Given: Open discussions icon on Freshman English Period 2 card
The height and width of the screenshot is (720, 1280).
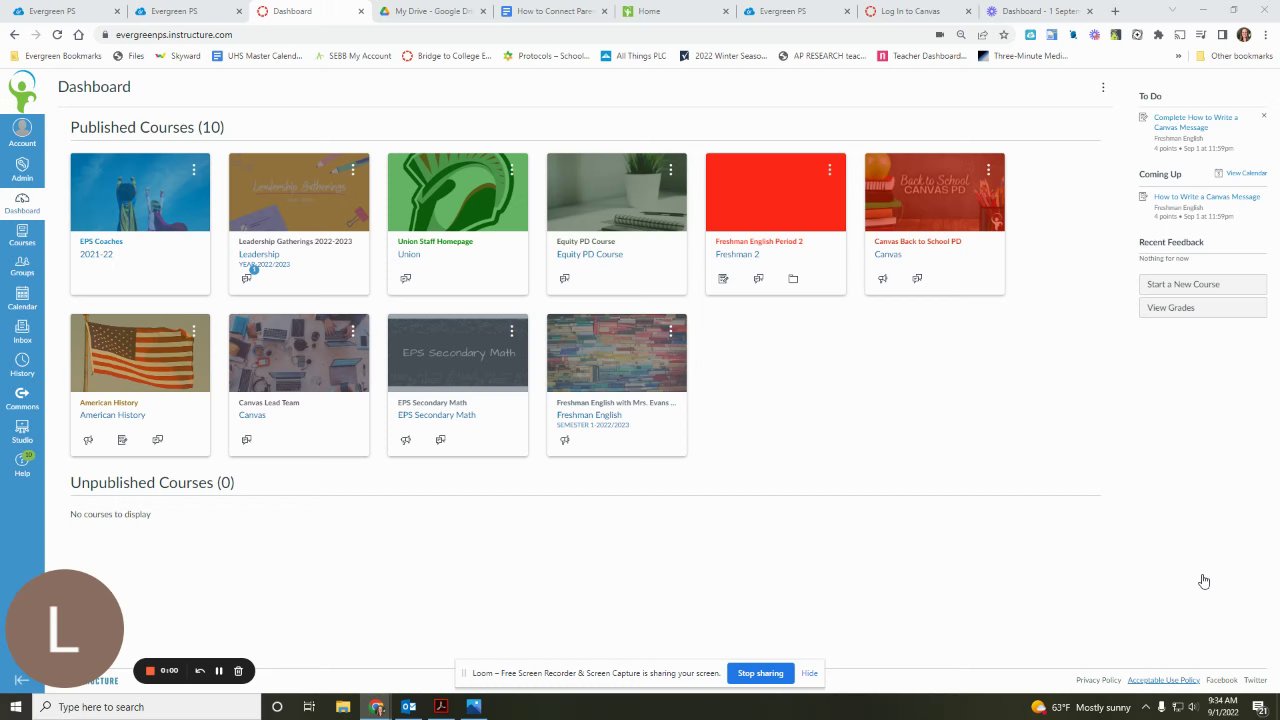Looking at the screenshot, I should click(x=758, y=278).
